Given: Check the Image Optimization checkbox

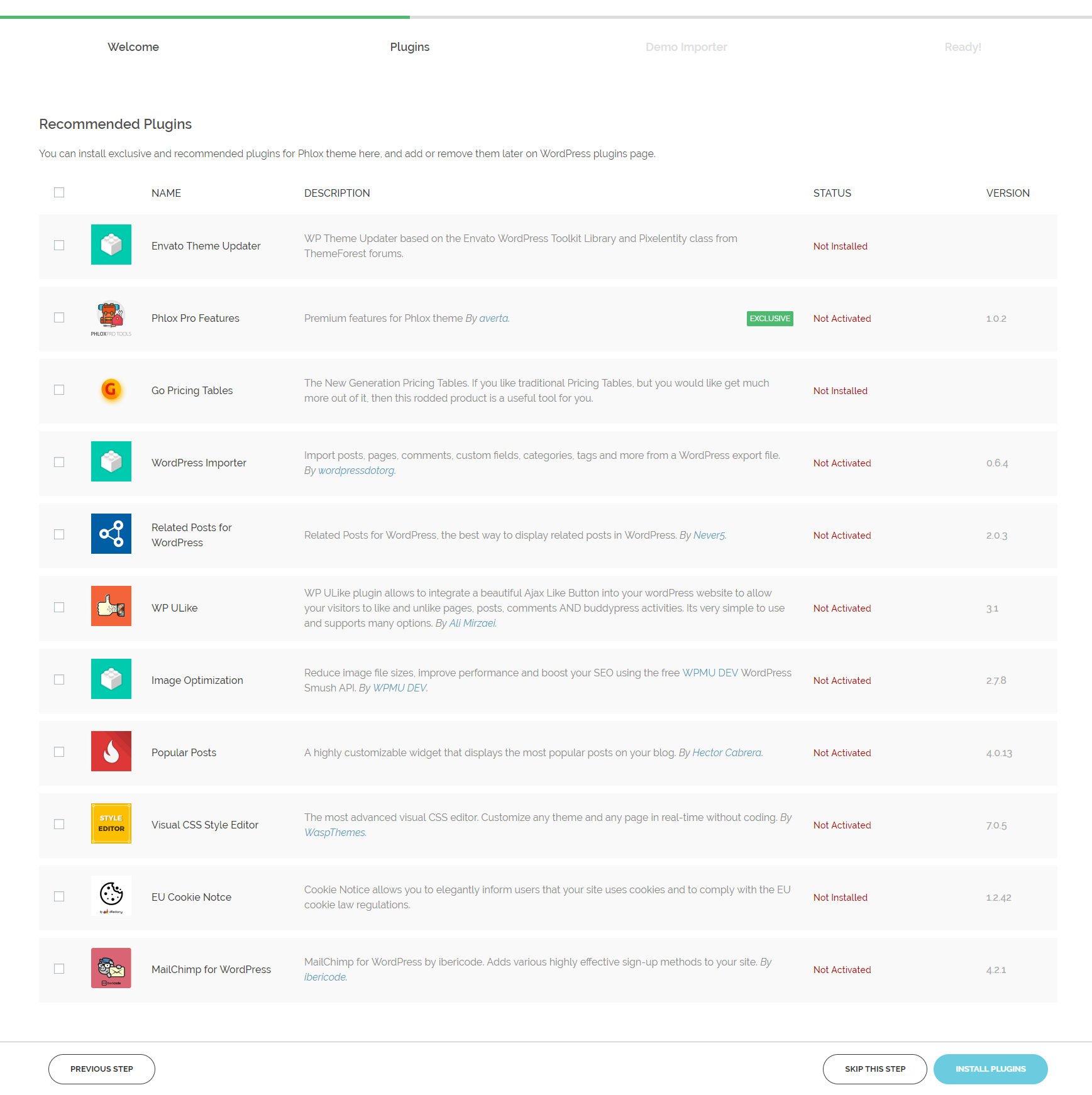Looking at the screenshot, I should click(59, 680).
